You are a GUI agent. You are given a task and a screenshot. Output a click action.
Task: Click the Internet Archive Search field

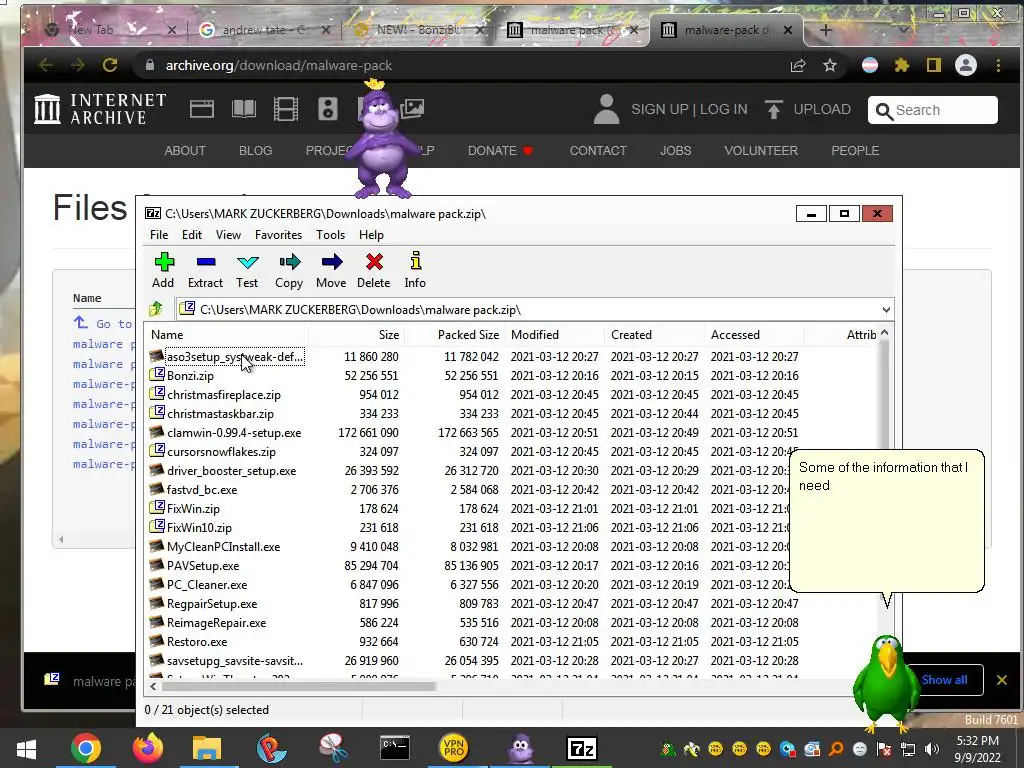coord(933,110)
